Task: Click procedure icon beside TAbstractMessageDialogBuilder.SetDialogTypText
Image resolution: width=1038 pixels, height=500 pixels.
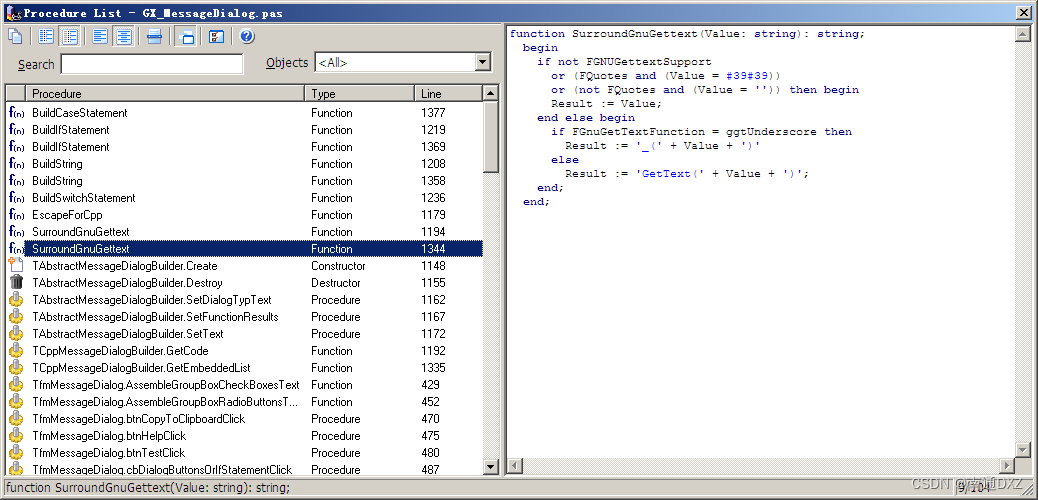Action: coord(17,300)
